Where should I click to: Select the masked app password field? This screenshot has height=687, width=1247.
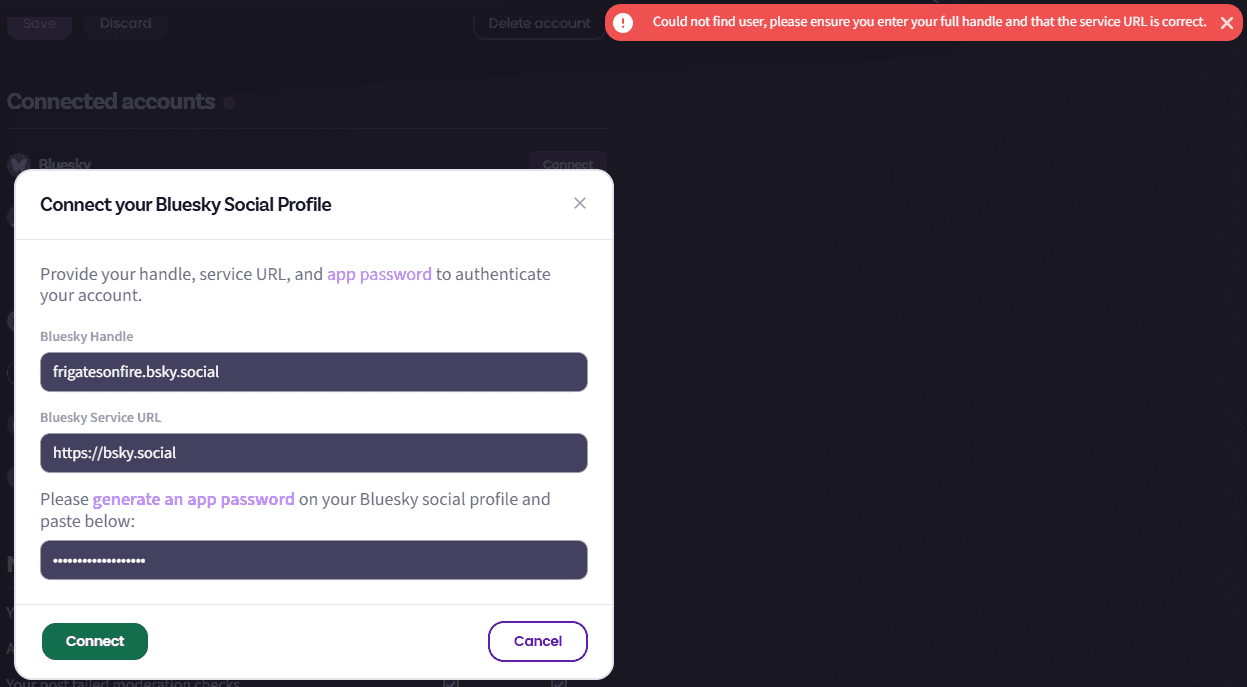pyautogui.click(x=313, y=560)
